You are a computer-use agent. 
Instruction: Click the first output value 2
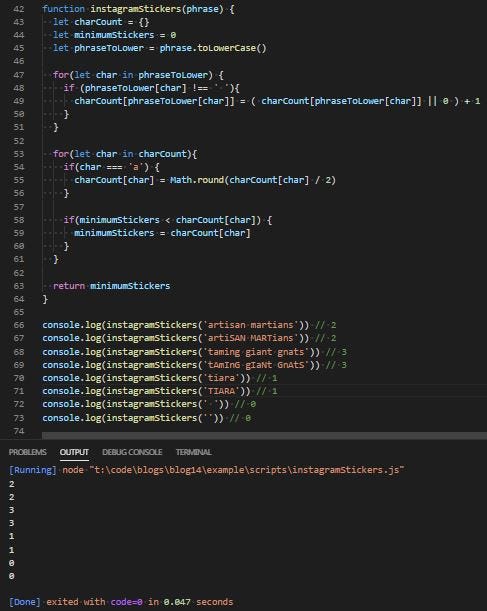(12, 484)
